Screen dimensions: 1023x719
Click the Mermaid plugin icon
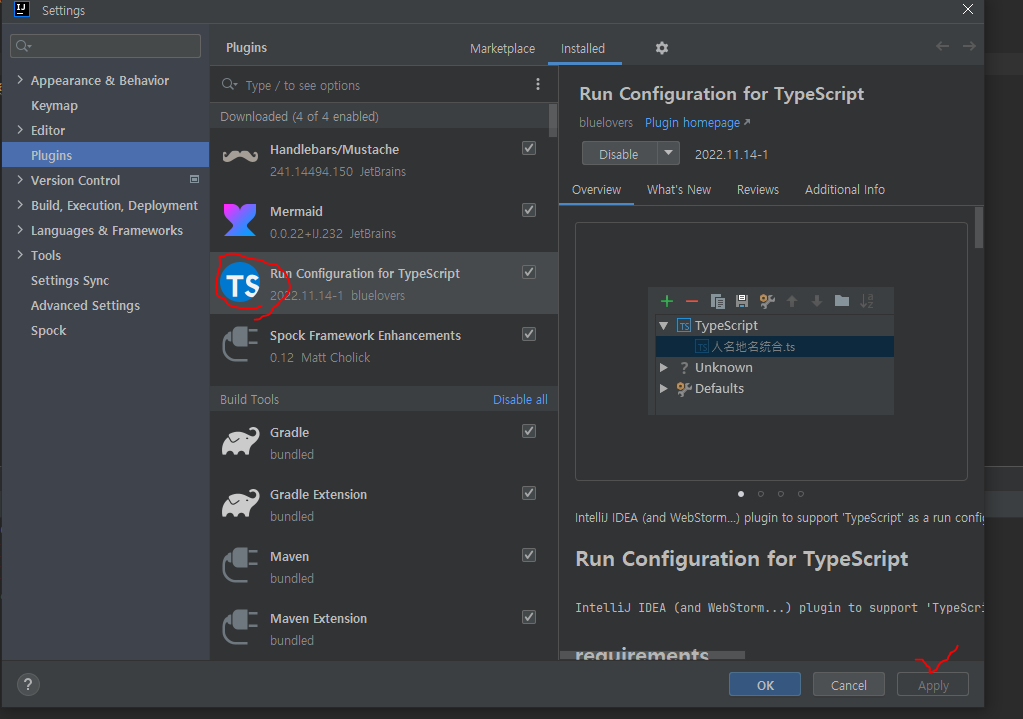click(240, 220)
